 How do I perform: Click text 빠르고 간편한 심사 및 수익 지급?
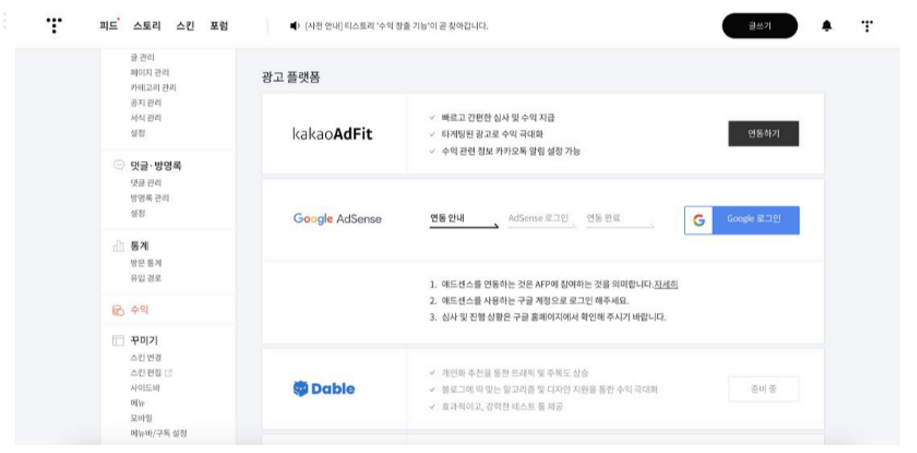[x=498, y=118]
